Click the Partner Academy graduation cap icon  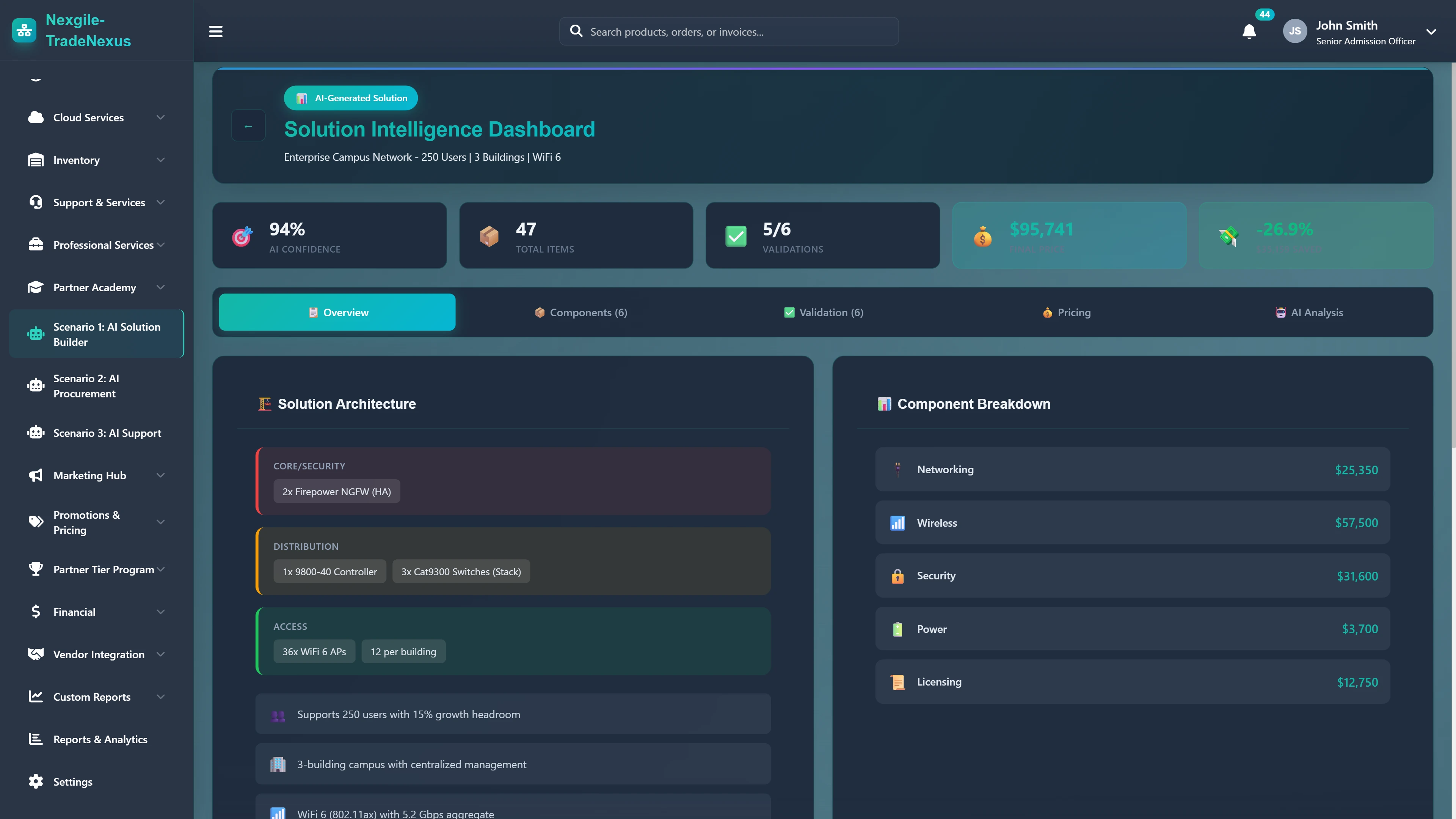[x=35, y=287]
